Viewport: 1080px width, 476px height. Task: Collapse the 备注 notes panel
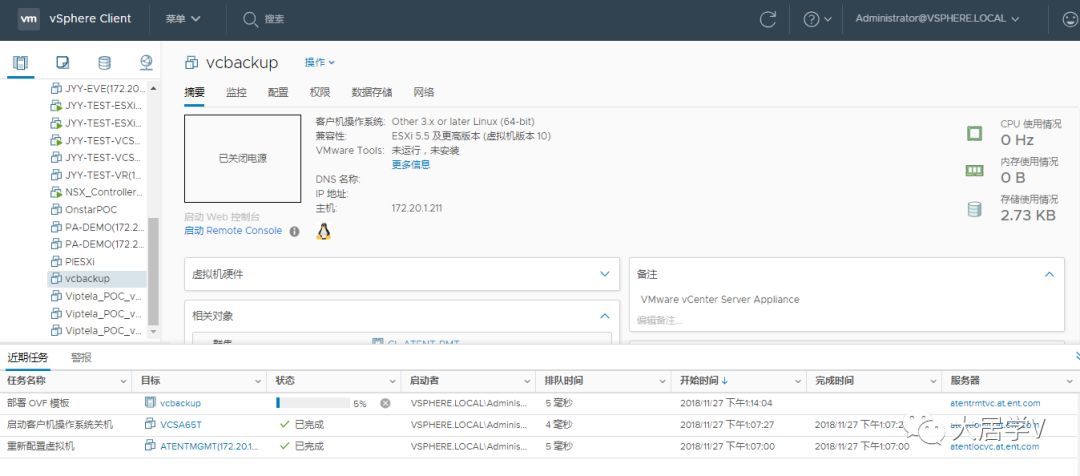point(1049,274)
